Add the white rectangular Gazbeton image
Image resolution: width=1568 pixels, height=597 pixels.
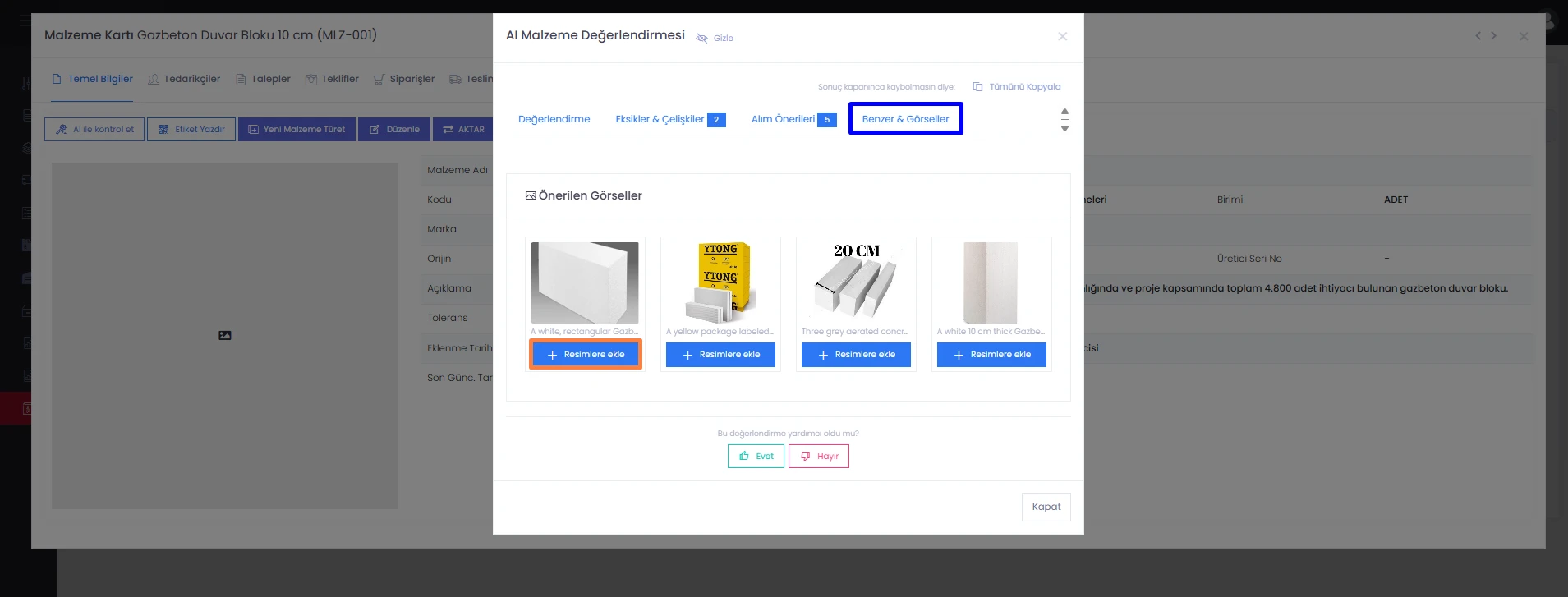point(585,355)
